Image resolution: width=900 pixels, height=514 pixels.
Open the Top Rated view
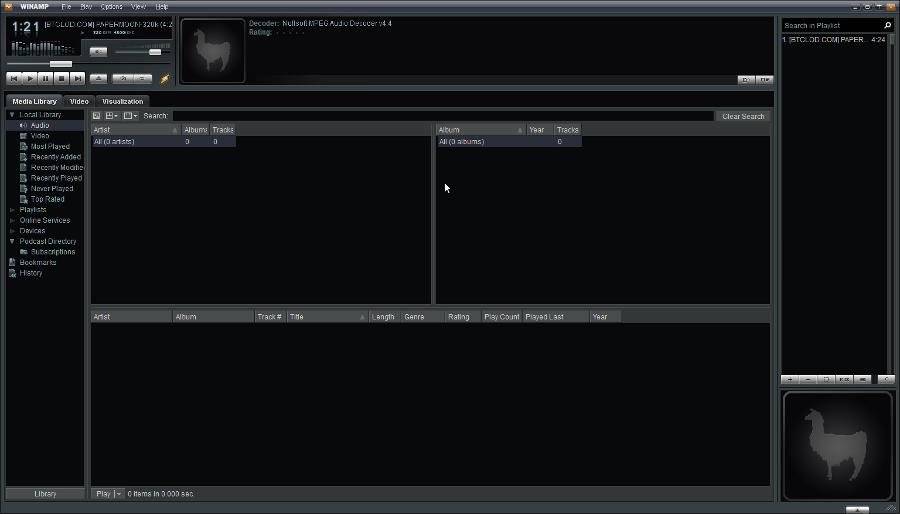tap(47, 199)
